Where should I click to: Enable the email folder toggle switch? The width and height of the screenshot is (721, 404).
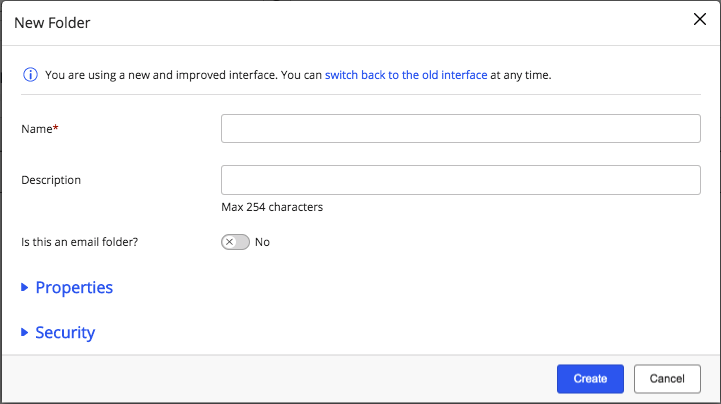point(235,242)
